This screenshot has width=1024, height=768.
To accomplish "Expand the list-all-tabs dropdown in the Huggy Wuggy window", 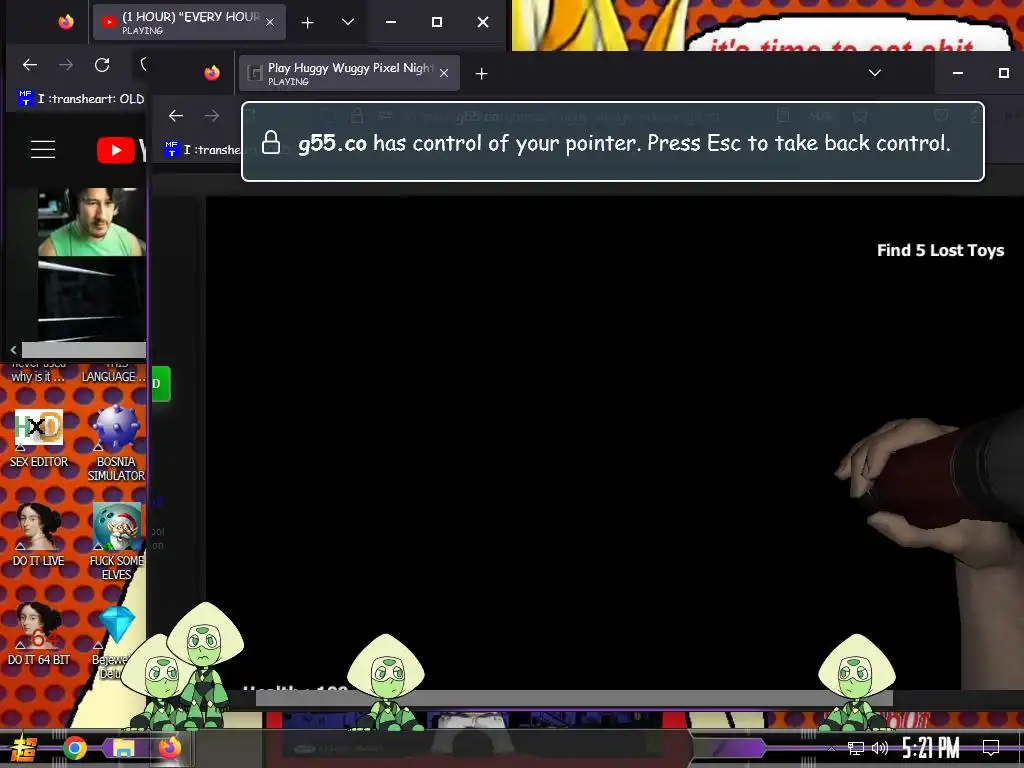I will (875, 72).
